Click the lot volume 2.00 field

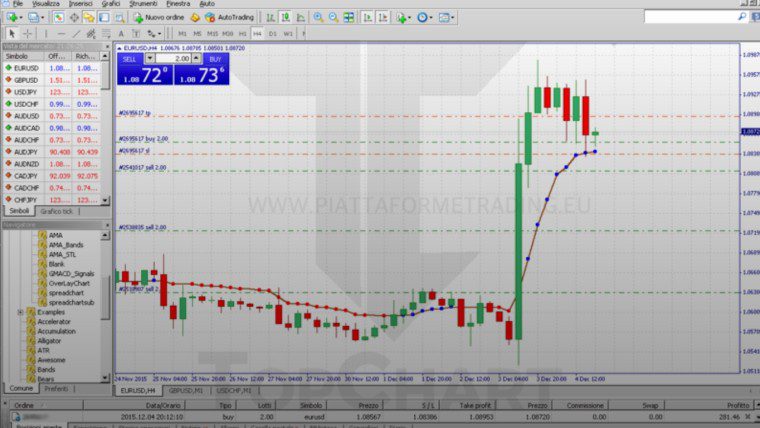pyautogui.click(x=173, y=59)
